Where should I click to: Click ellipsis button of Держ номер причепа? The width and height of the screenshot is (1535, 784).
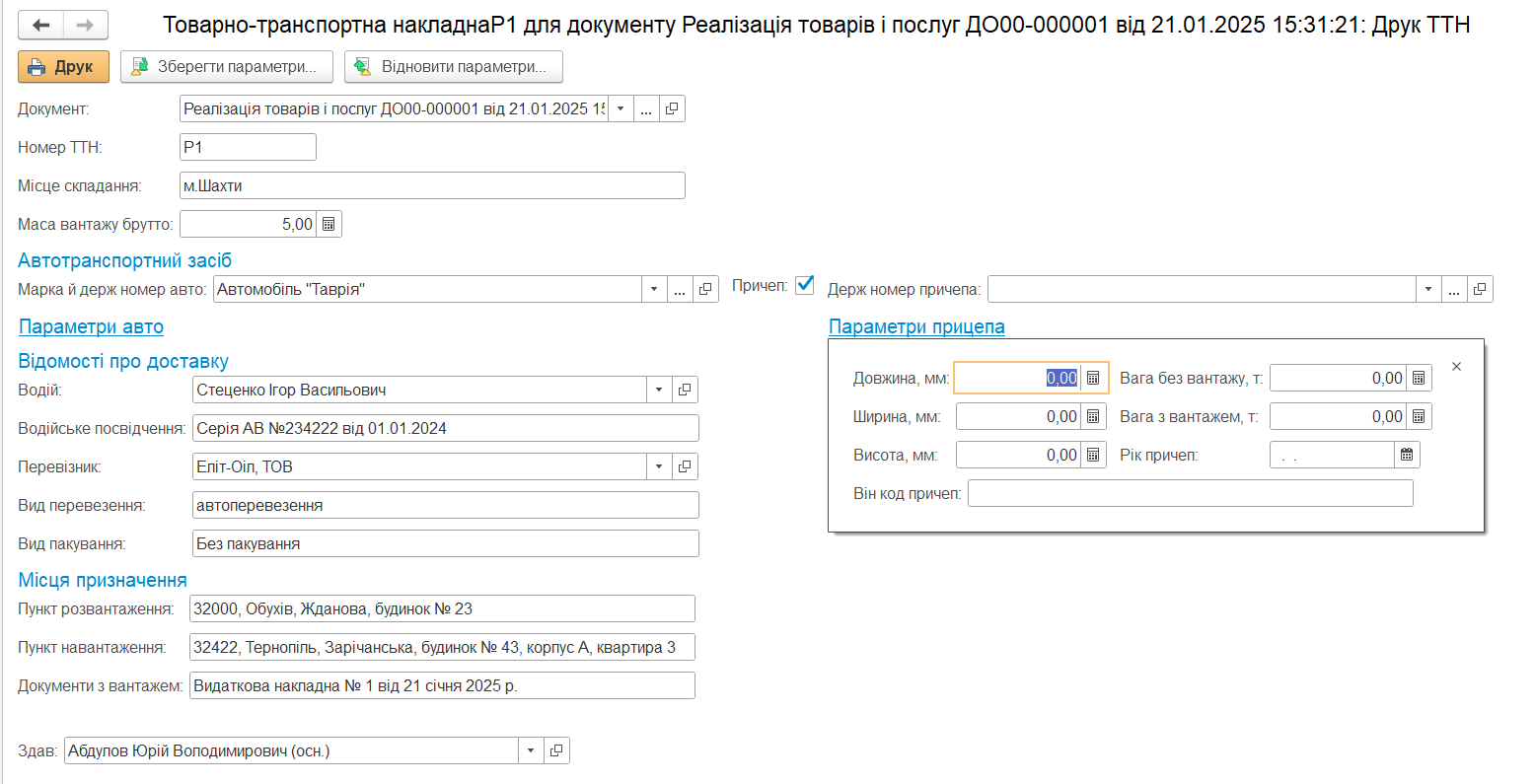pos(1454,290)
